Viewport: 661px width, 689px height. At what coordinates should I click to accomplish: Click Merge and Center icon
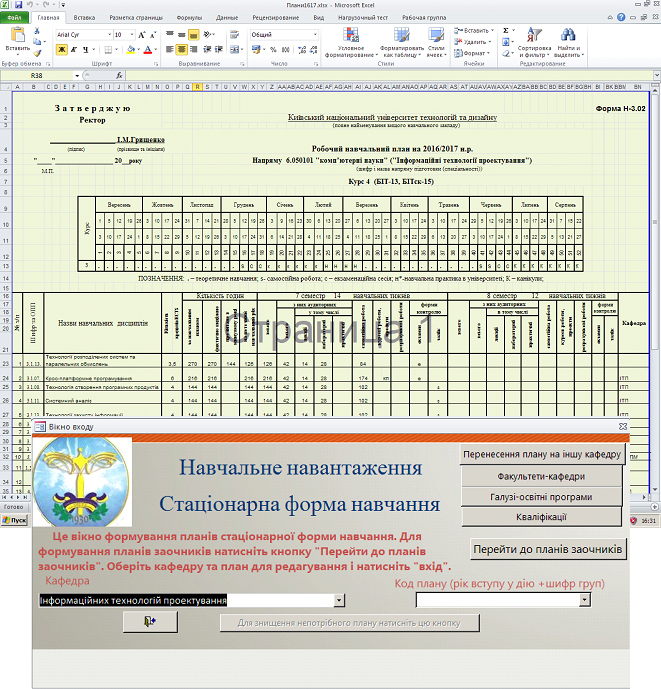pyautogui.click(x=234, y=50)
